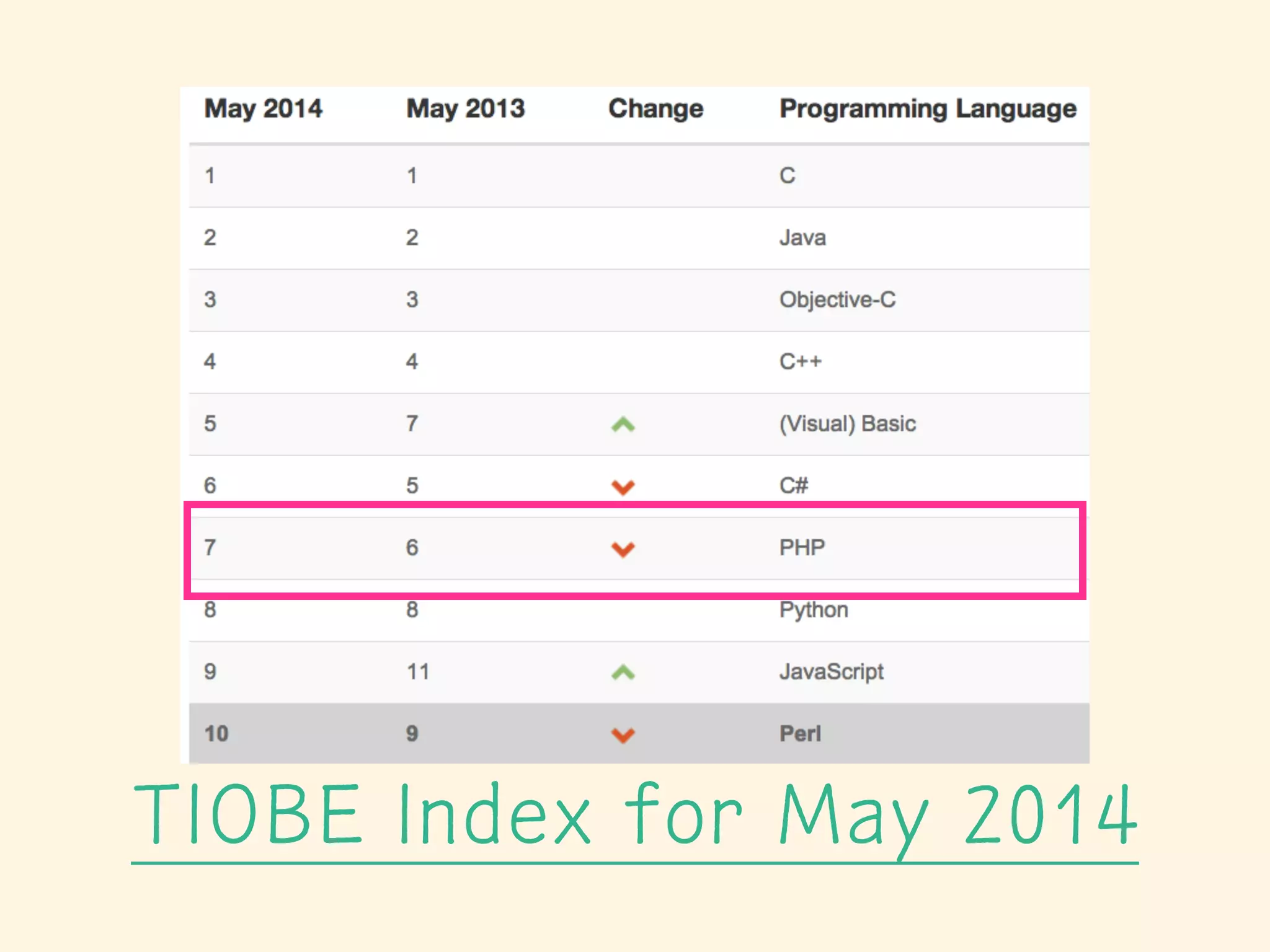Screen dimensions: 1270x952
Task: Click the May 2014 rank 7 for PHP
Action: (x=210, y=548)
